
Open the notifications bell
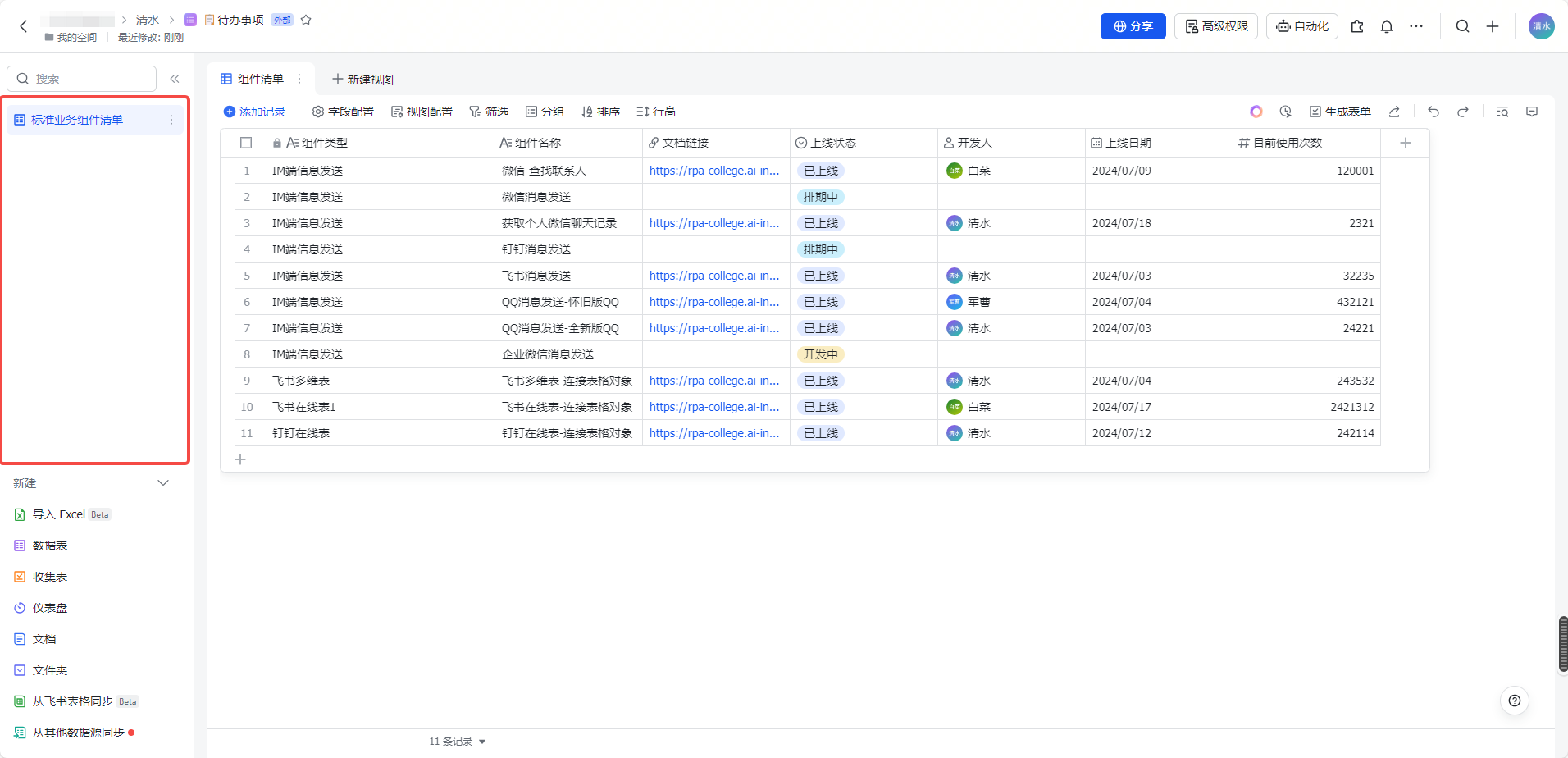coord(1387,26)
